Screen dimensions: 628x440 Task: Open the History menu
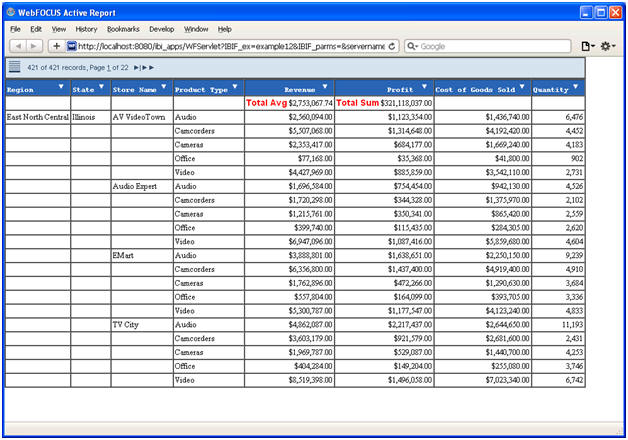pyautogui.click(x=86, y=29)
